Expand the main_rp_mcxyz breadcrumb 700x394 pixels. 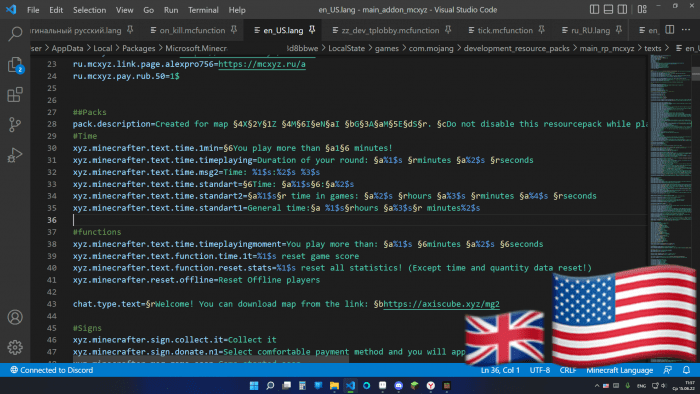pos(606,48)
